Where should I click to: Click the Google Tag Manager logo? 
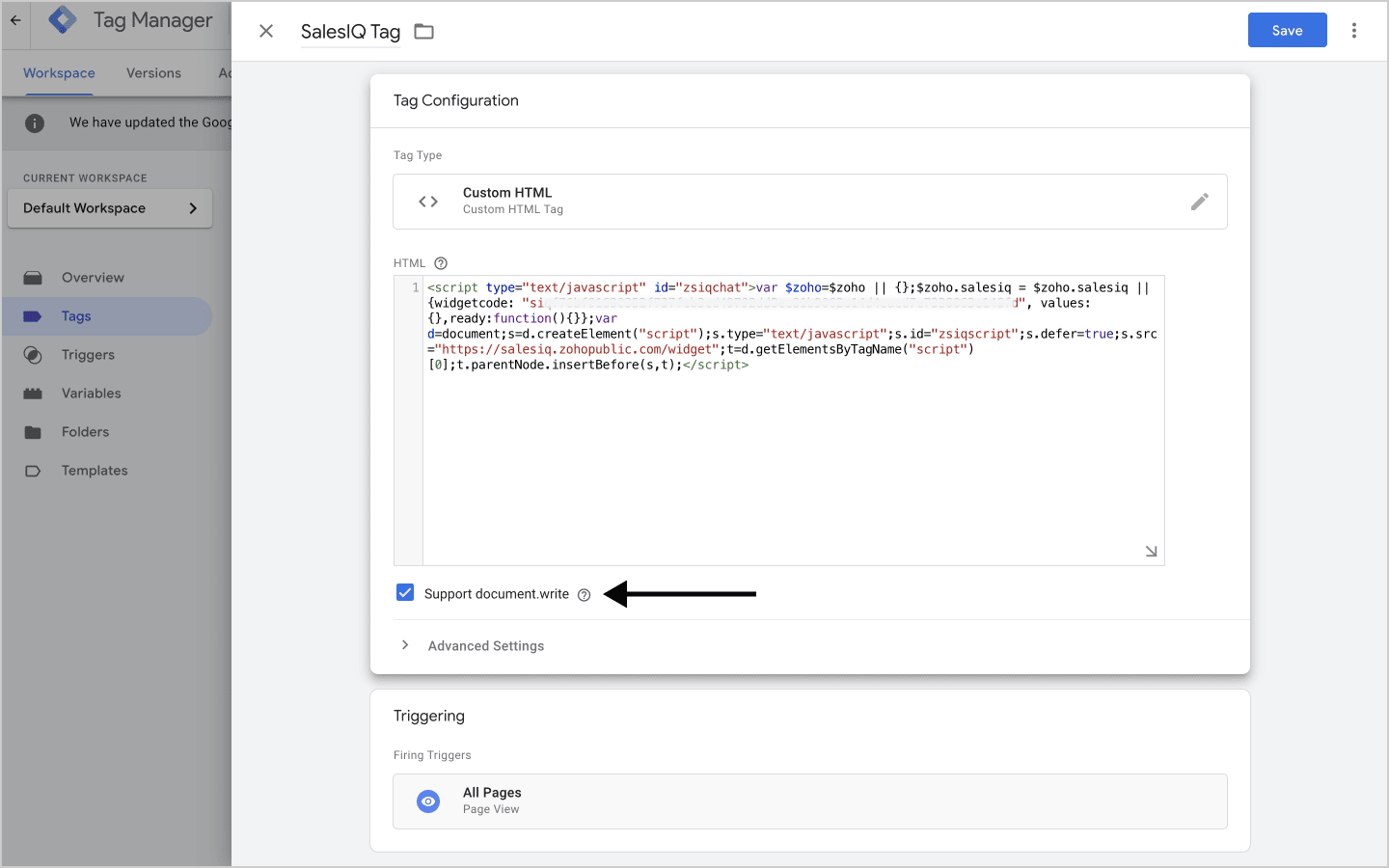coord(63,20)
